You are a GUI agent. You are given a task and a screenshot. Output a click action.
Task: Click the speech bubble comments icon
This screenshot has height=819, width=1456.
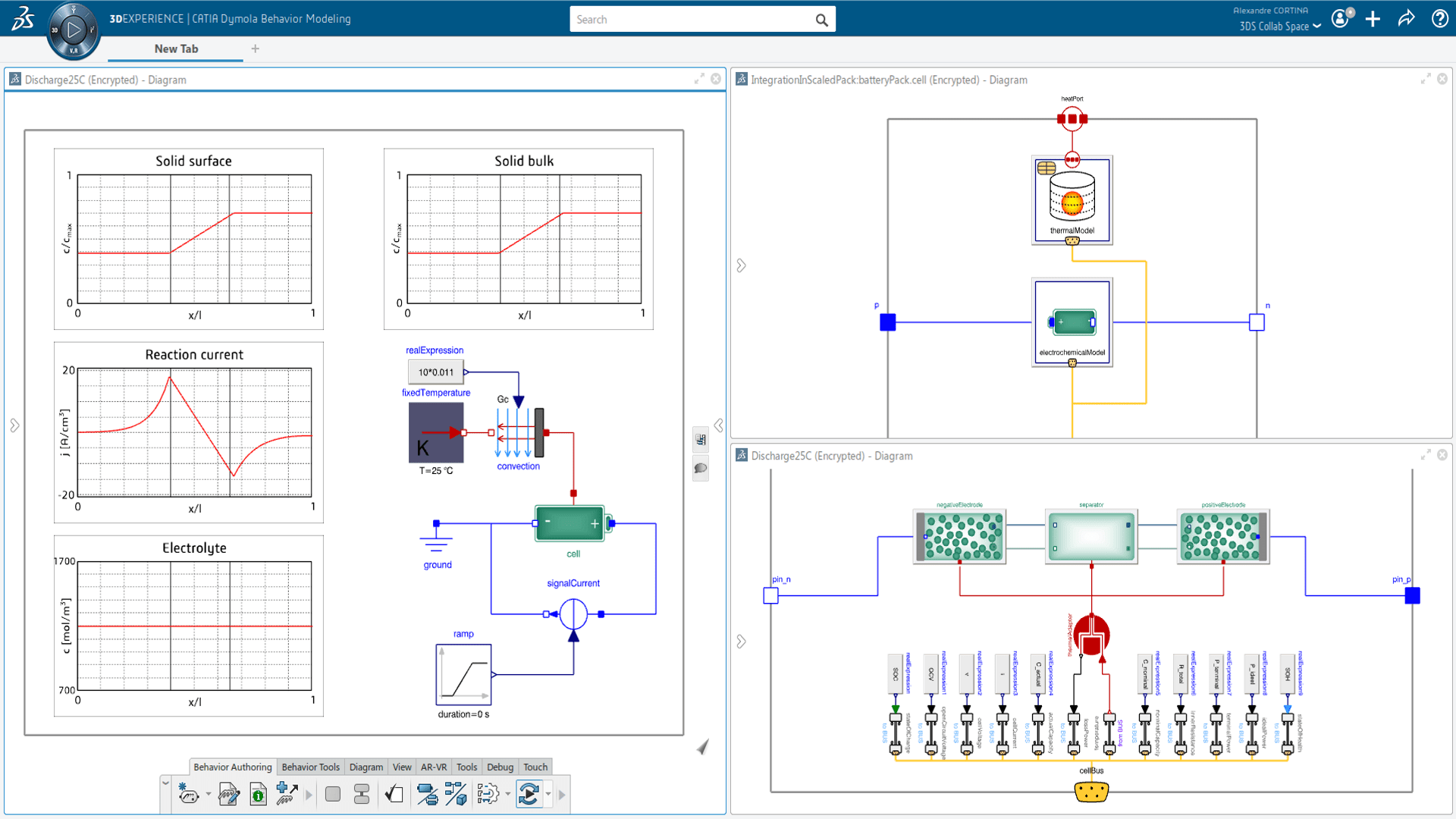[701, 468]
